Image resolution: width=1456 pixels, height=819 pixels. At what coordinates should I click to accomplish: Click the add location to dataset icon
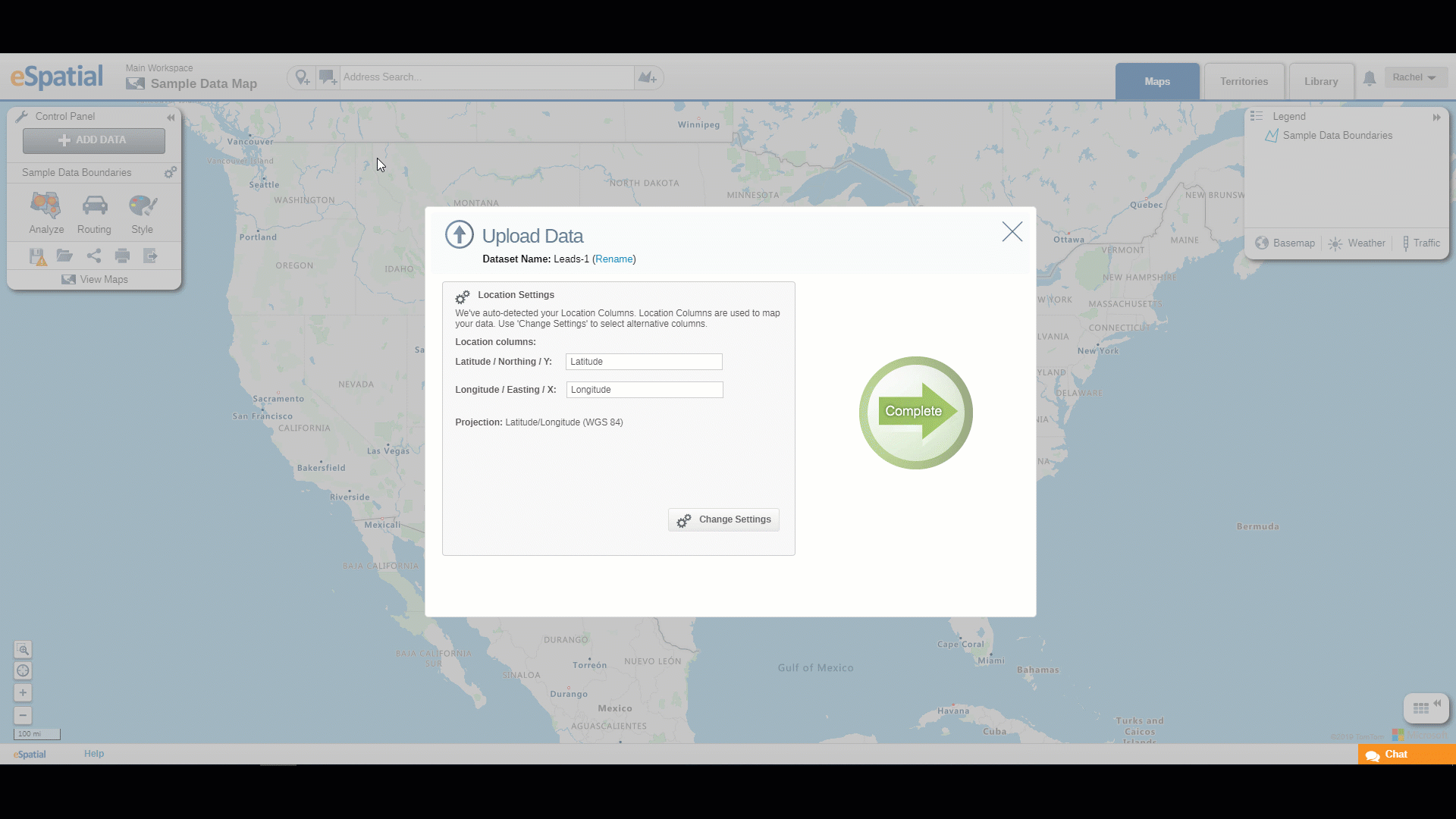648,77
